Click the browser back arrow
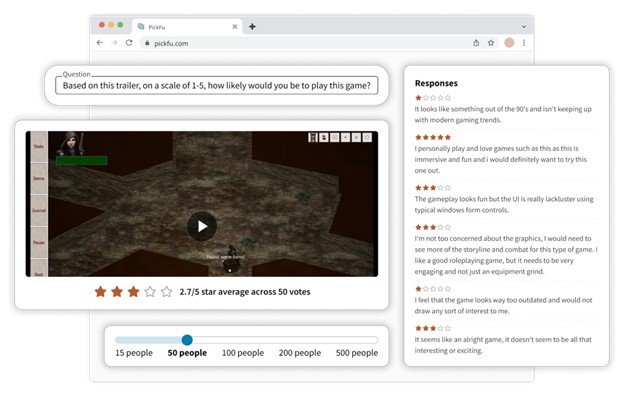This screenshot has height=396, width=624. pos(99,43)
